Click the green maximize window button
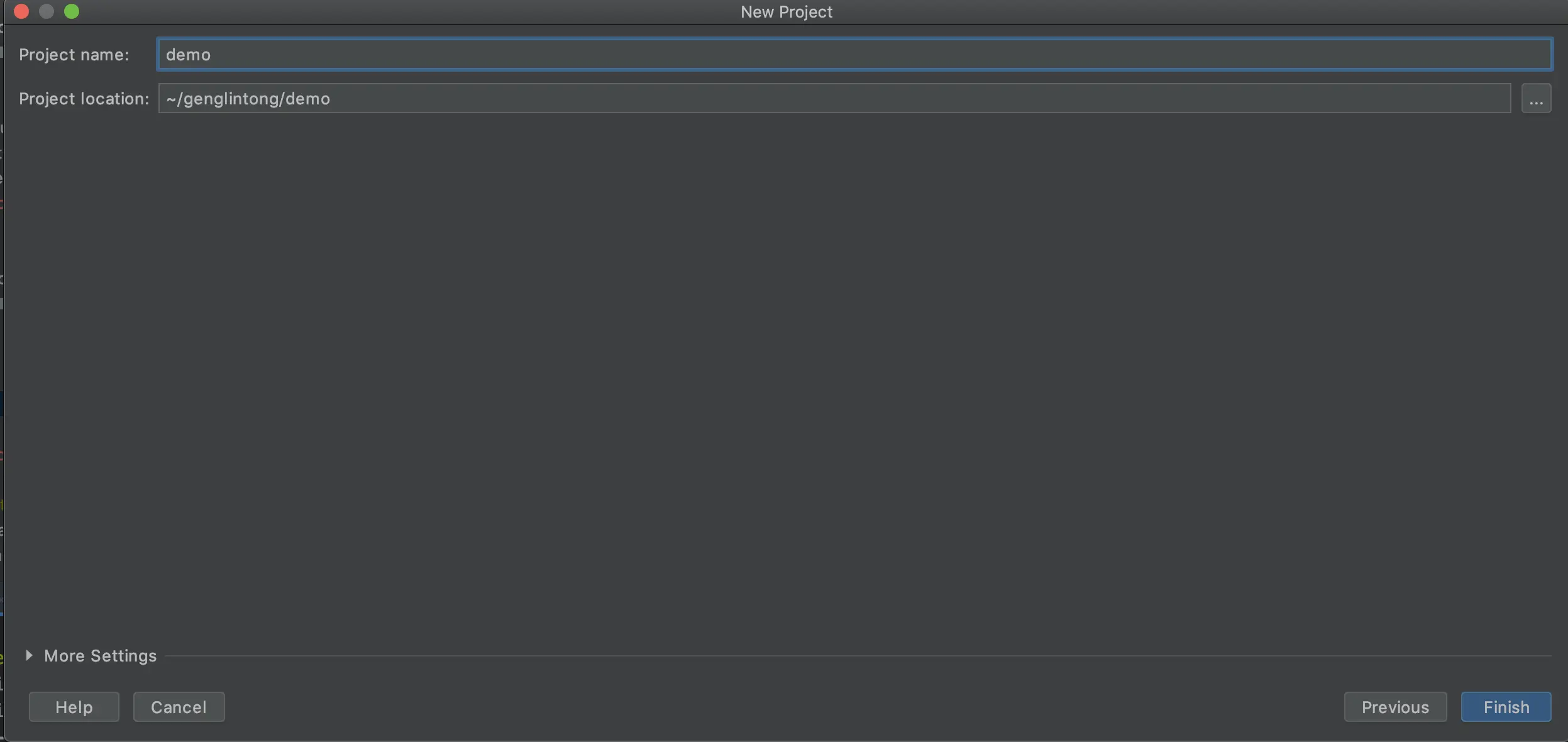Image resolution: width=1568 pixels, height=742 pixels. [72, 11]
